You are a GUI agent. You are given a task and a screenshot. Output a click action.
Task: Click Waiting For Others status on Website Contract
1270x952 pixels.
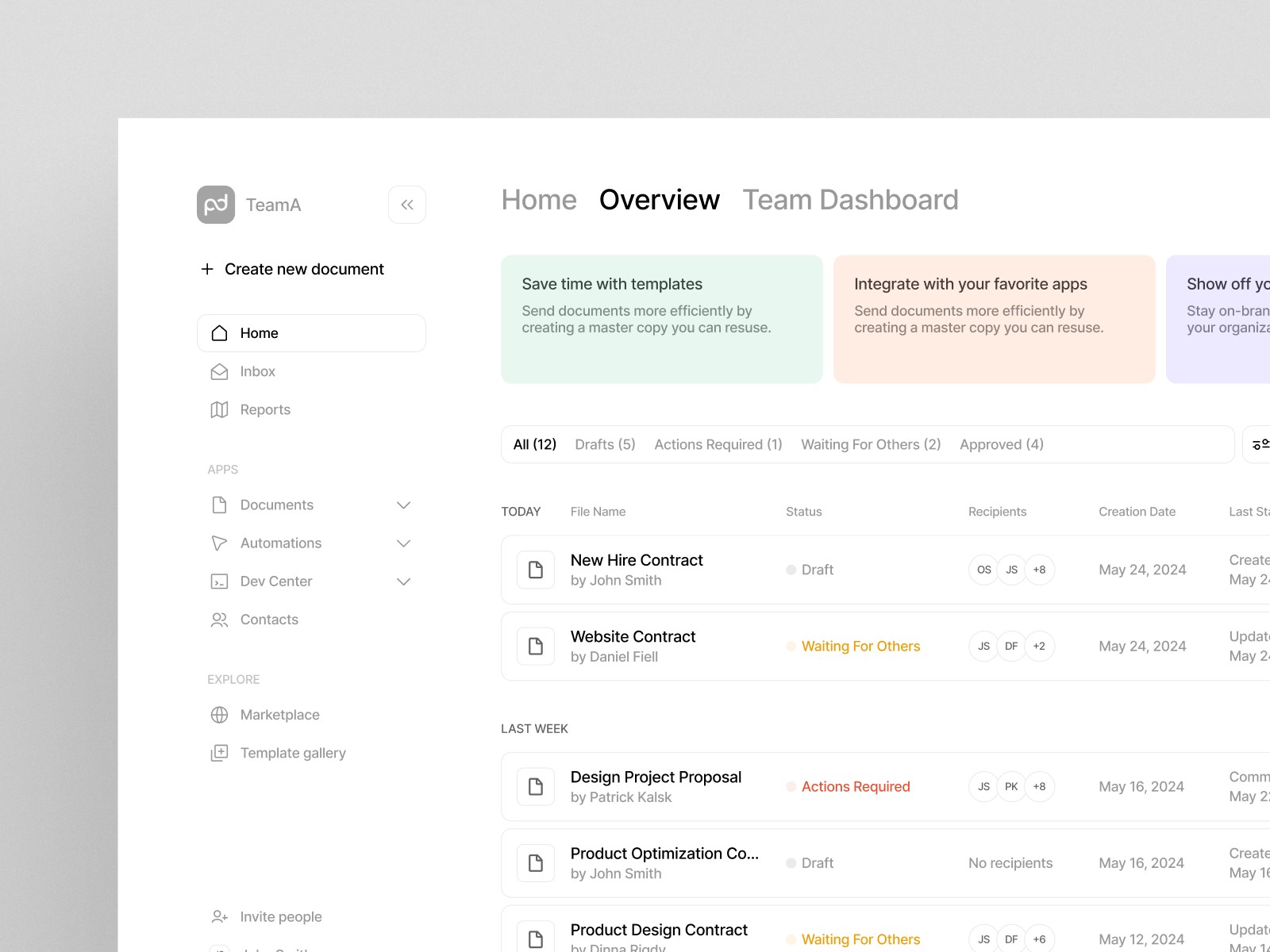(860, 646)
